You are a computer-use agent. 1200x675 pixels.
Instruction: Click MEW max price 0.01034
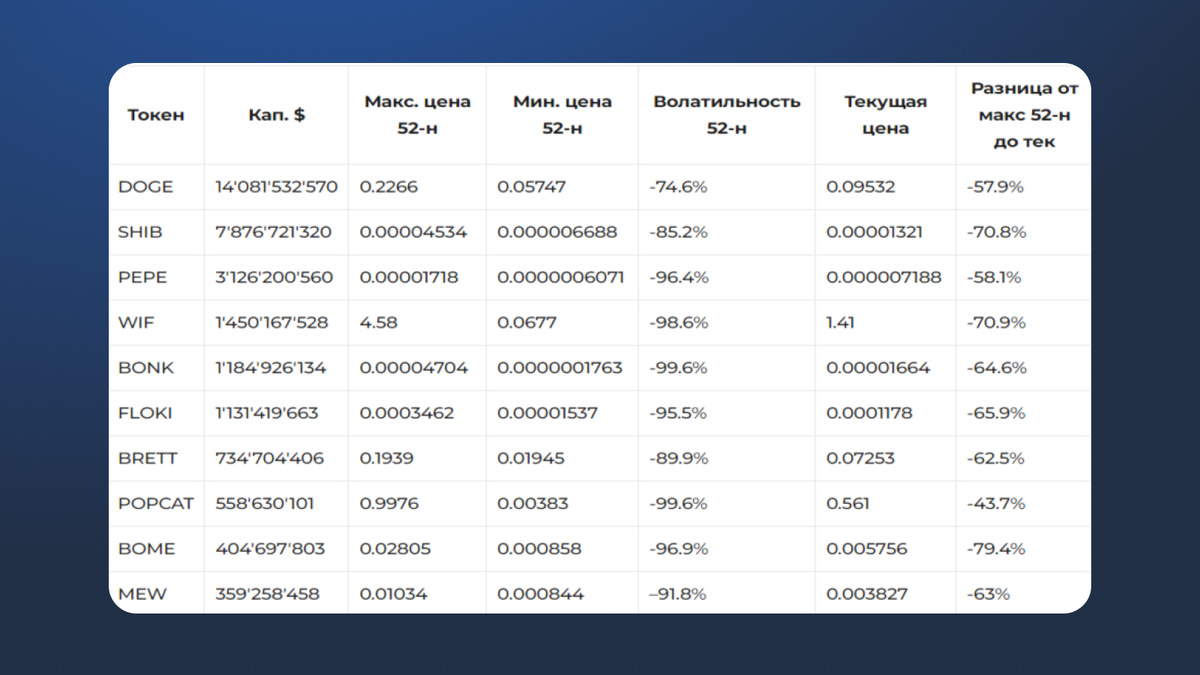click(393, 594)
